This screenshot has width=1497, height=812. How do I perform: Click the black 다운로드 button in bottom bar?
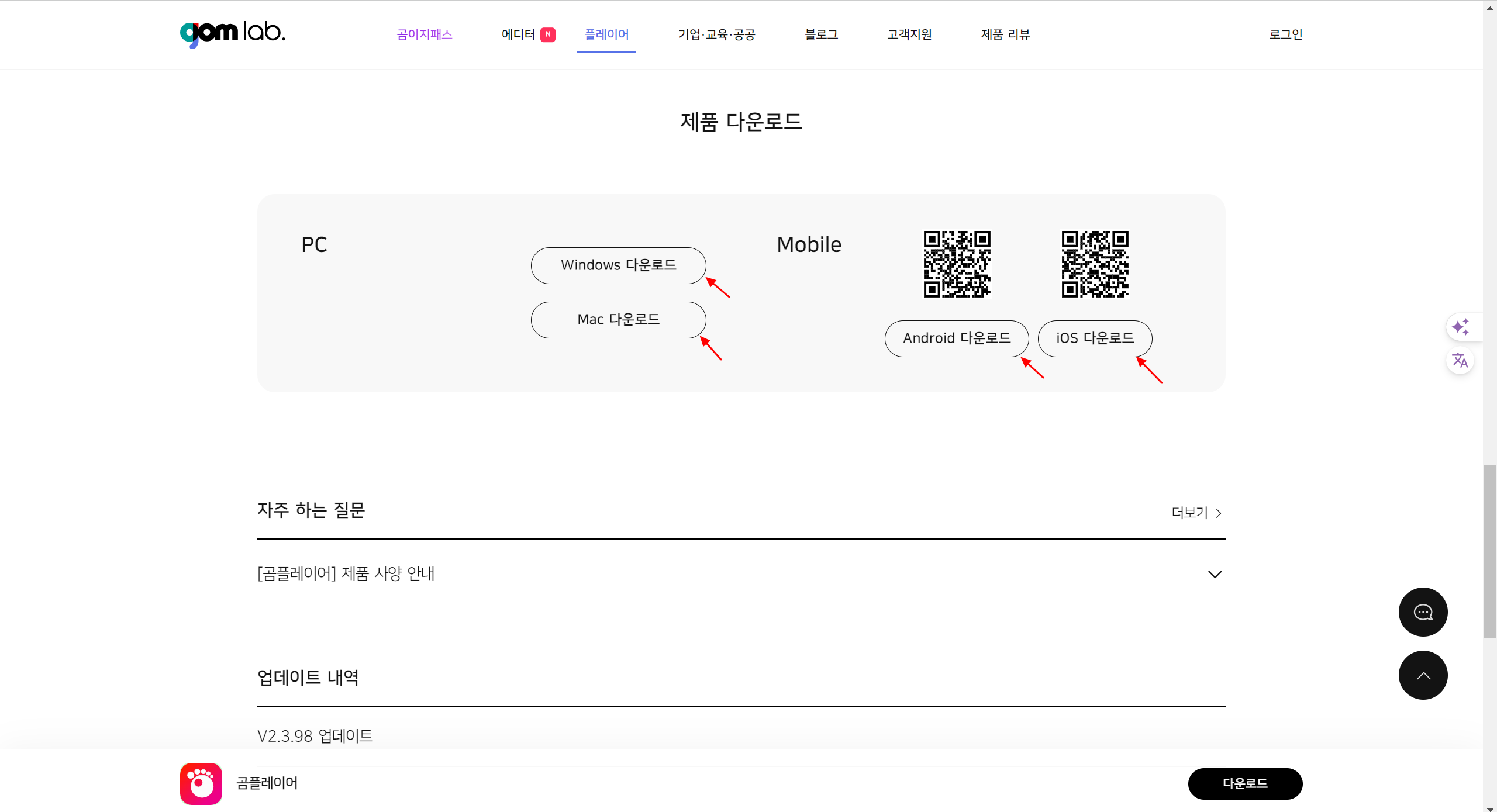[1245, 784]
